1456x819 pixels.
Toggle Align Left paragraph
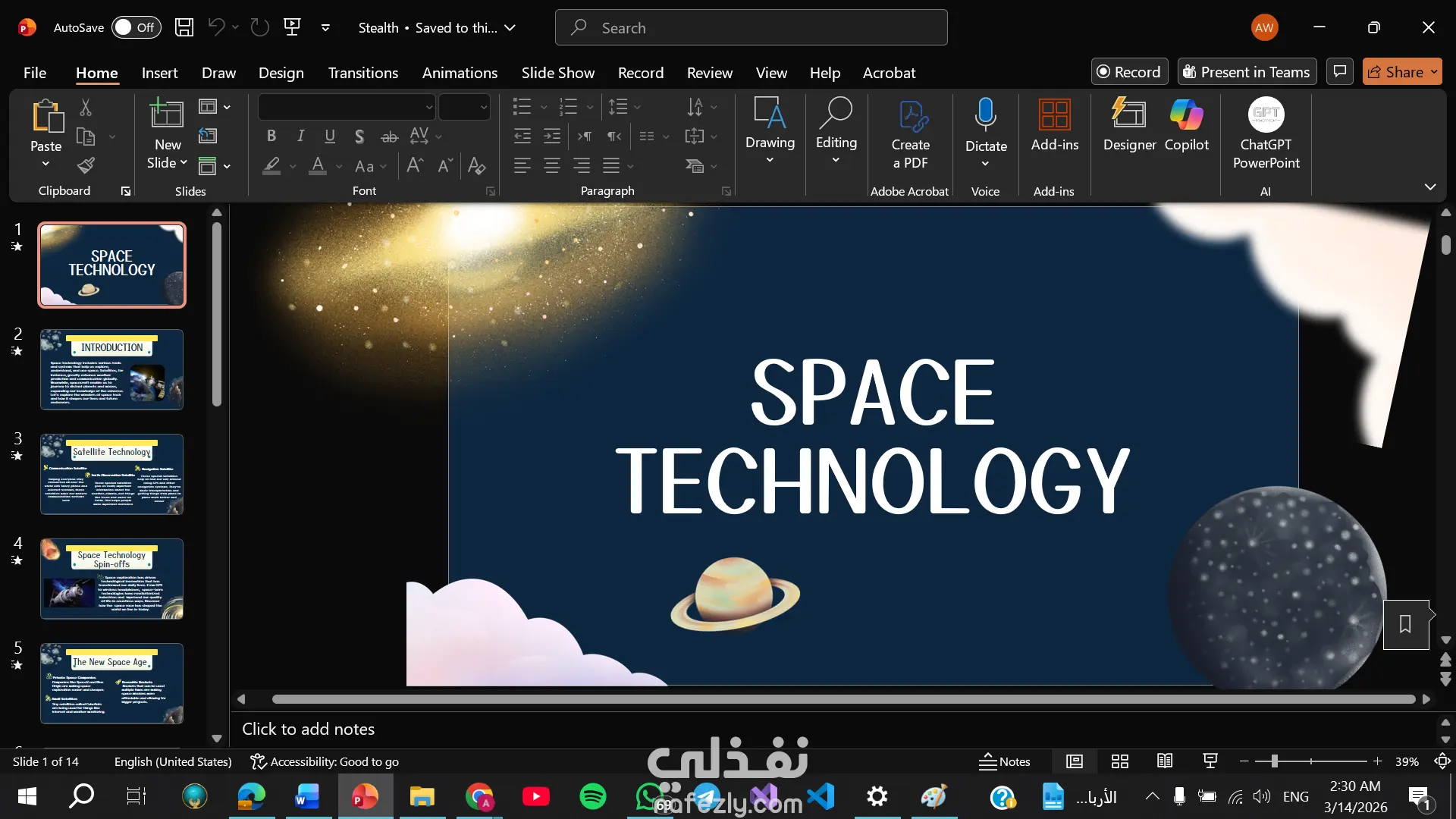(522, 165)
